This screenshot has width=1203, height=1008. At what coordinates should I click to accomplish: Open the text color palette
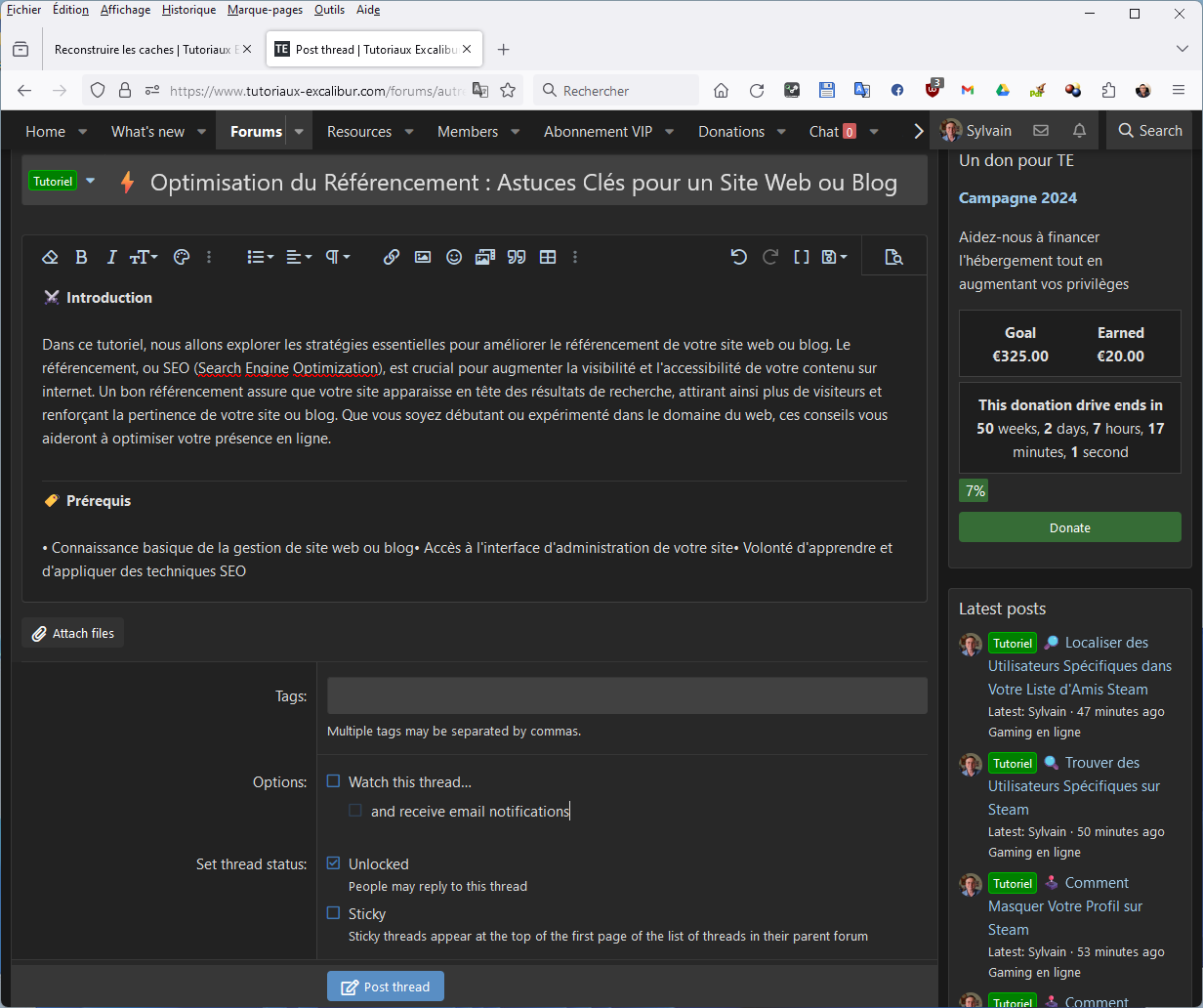pyautogui.click(x=181, y=257)
